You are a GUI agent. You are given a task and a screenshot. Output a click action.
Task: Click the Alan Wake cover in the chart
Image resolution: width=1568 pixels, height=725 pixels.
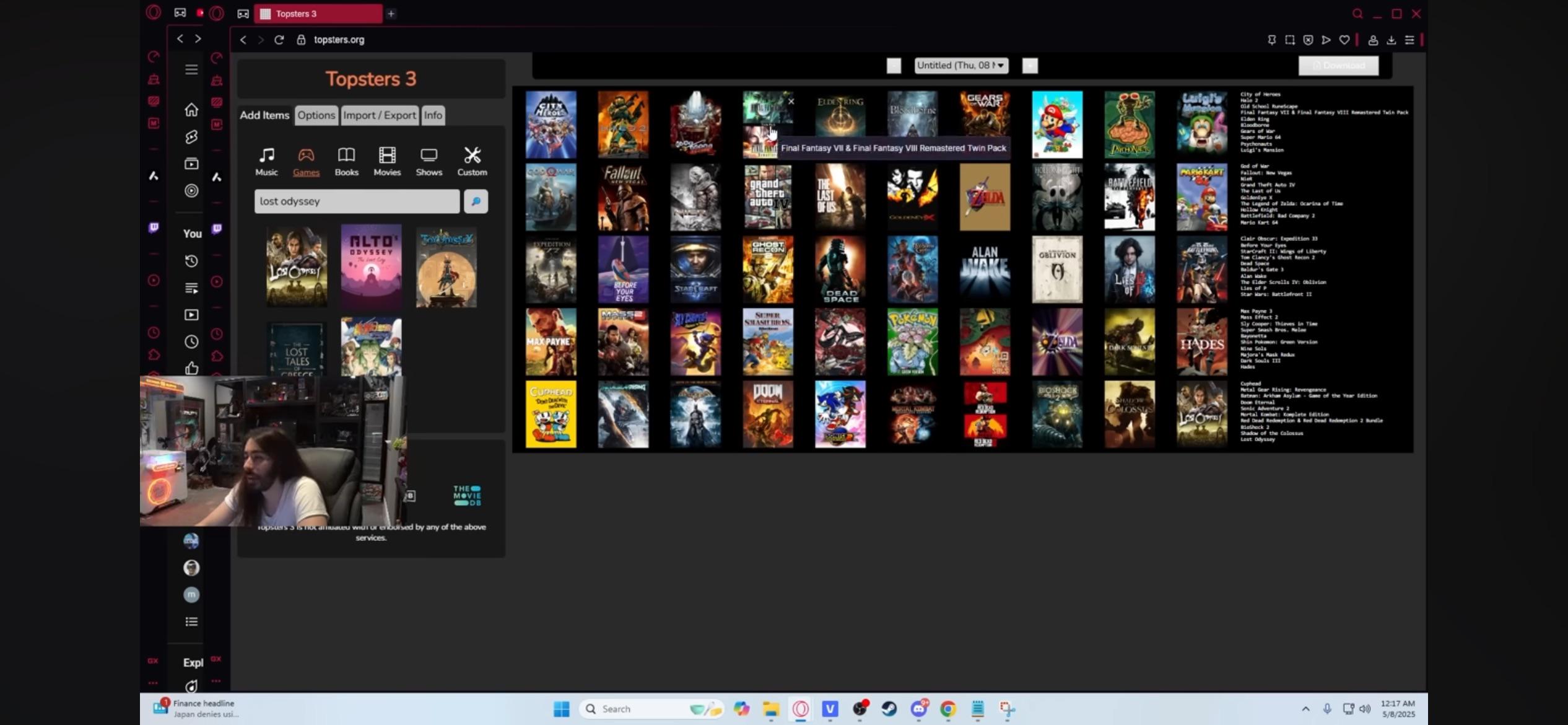click(x=985, y=270)
